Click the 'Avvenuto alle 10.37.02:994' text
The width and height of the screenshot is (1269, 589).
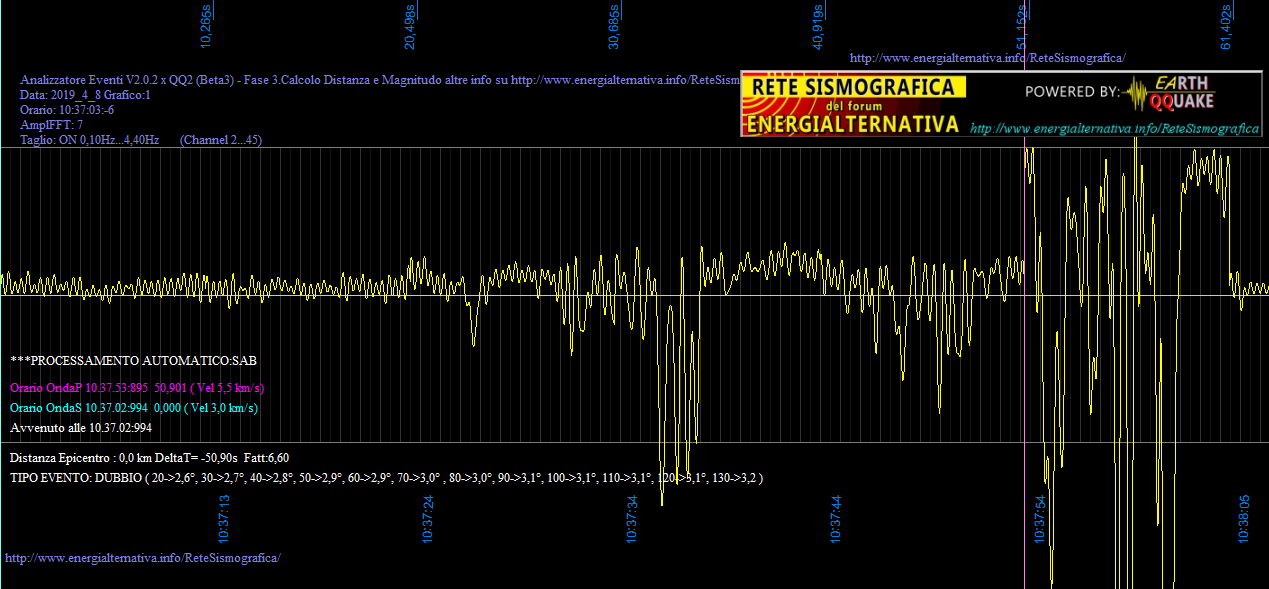click(x=81, y=428)
